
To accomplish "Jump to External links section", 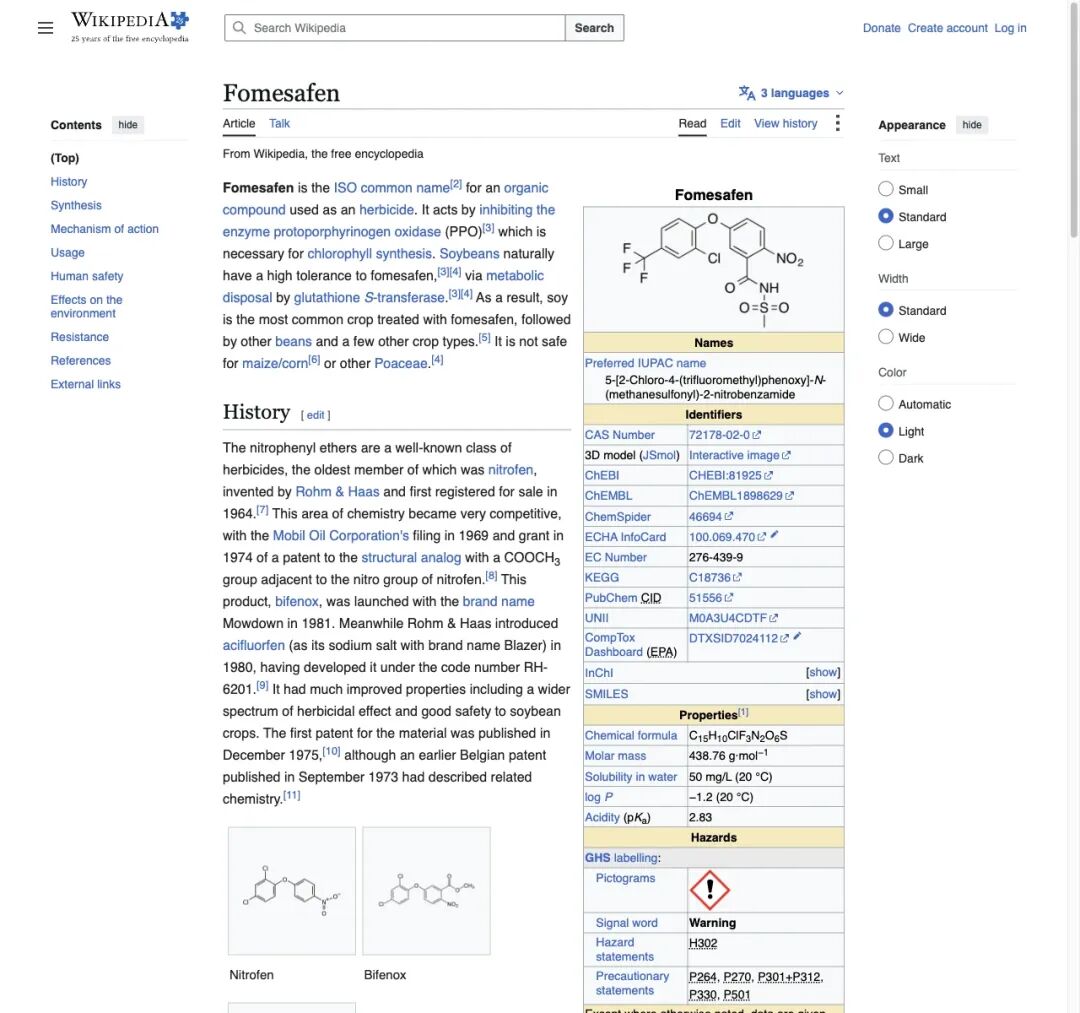I will click(x=85, y=384).
